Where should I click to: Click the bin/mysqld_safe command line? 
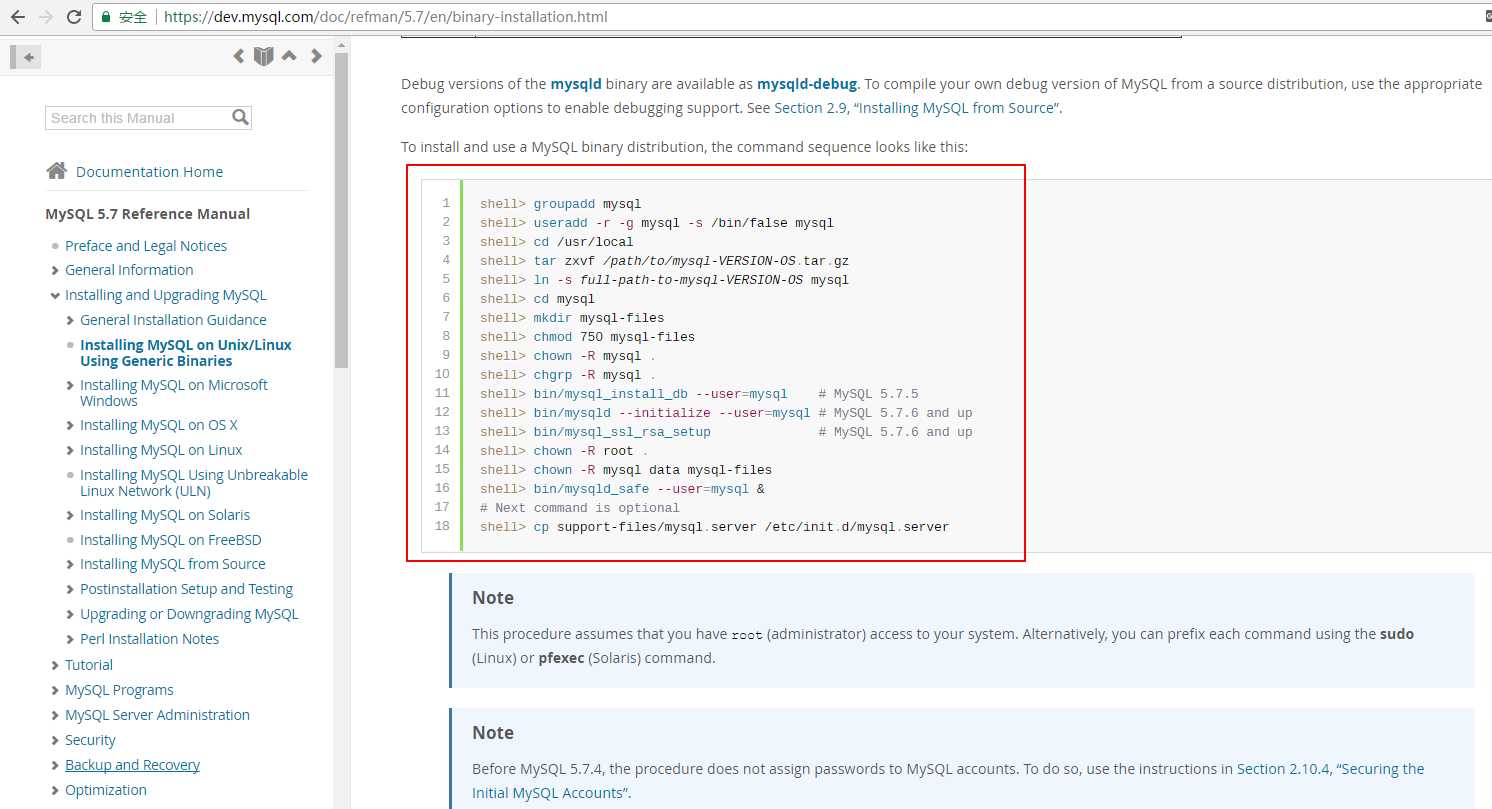coord(622,489)
